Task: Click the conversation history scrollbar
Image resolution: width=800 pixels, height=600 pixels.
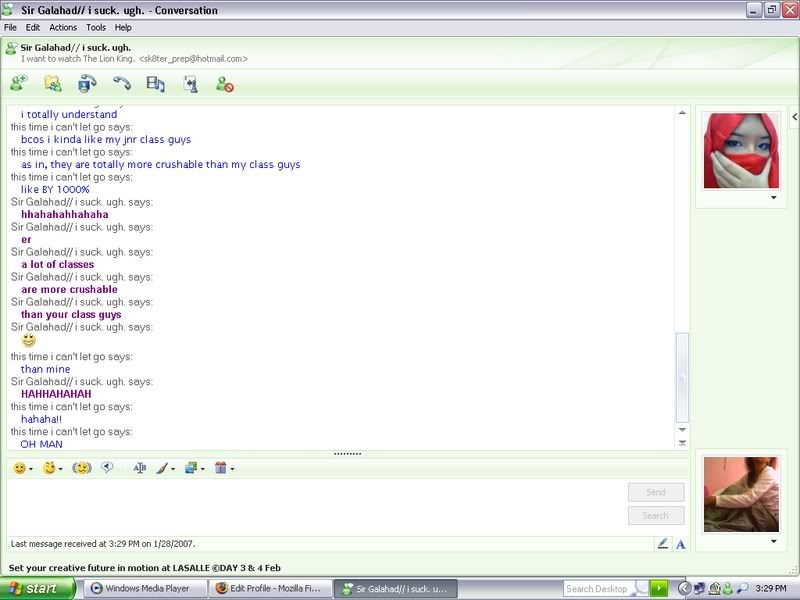Action: (x=683, y=377)
